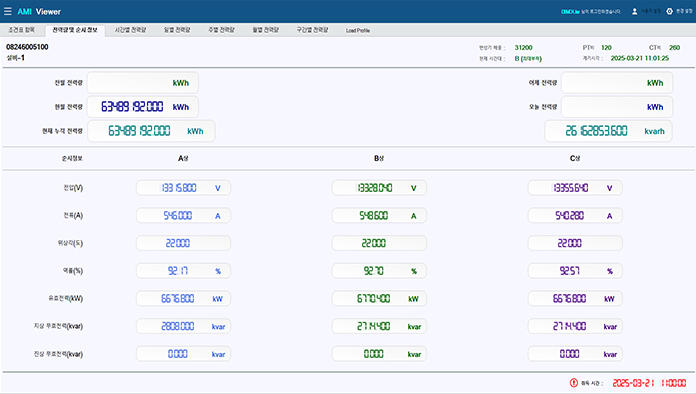
Task: Go to the 주별 전력량 tab
Action: coord(221,30)
